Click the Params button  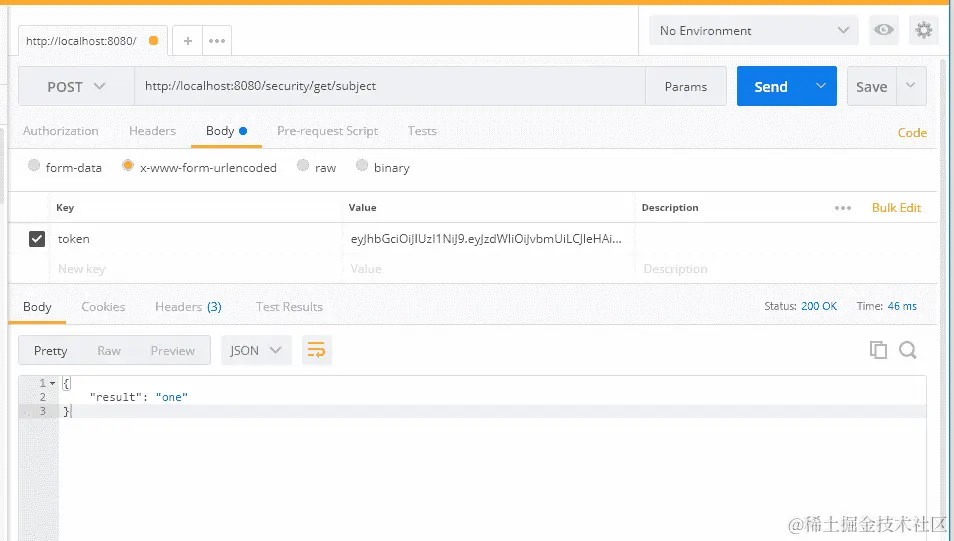tap(686, 86)
